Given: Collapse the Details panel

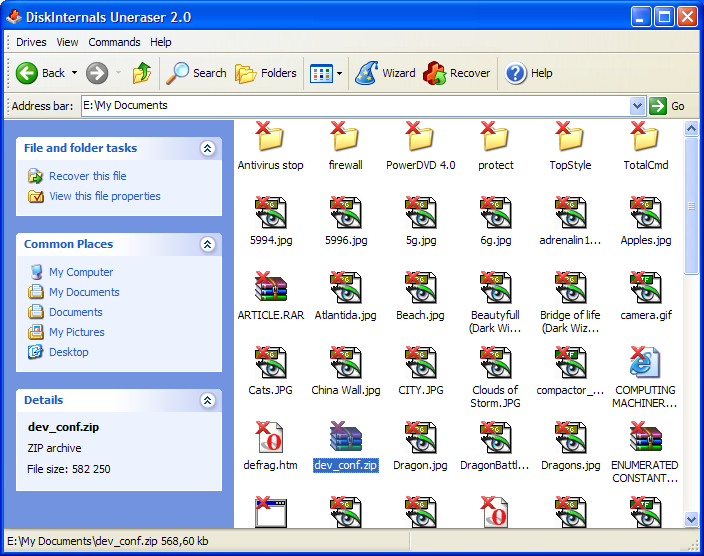Looking at the screenshot, I should coord(207,400).
